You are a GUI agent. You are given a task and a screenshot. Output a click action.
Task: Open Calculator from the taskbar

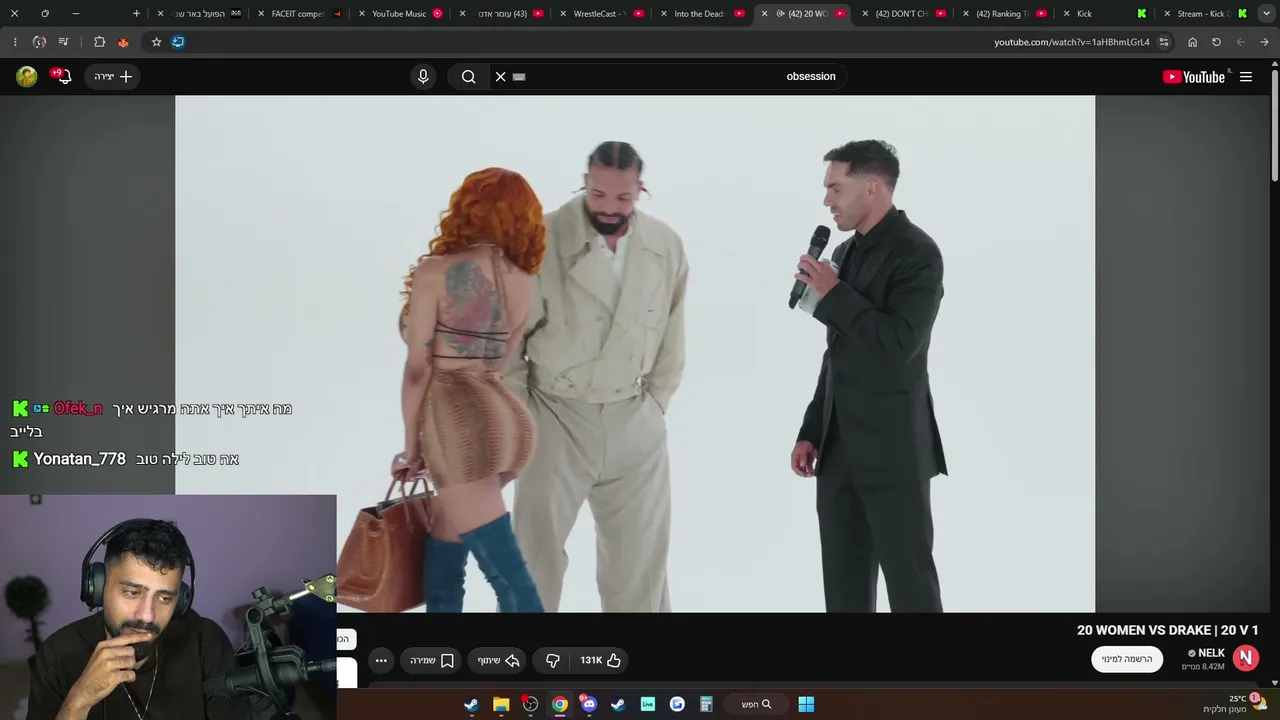(706, 704)
